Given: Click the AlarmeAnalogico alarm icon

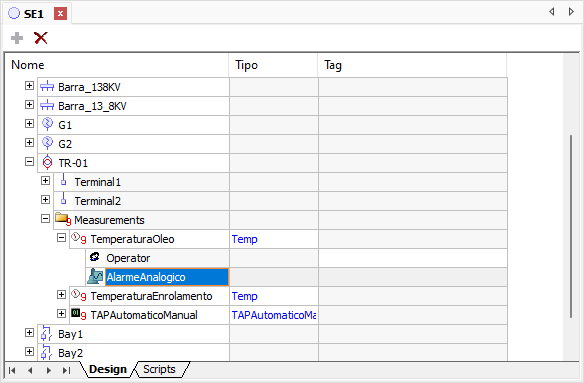Looking at the screenshot, I should click(95, 277).
